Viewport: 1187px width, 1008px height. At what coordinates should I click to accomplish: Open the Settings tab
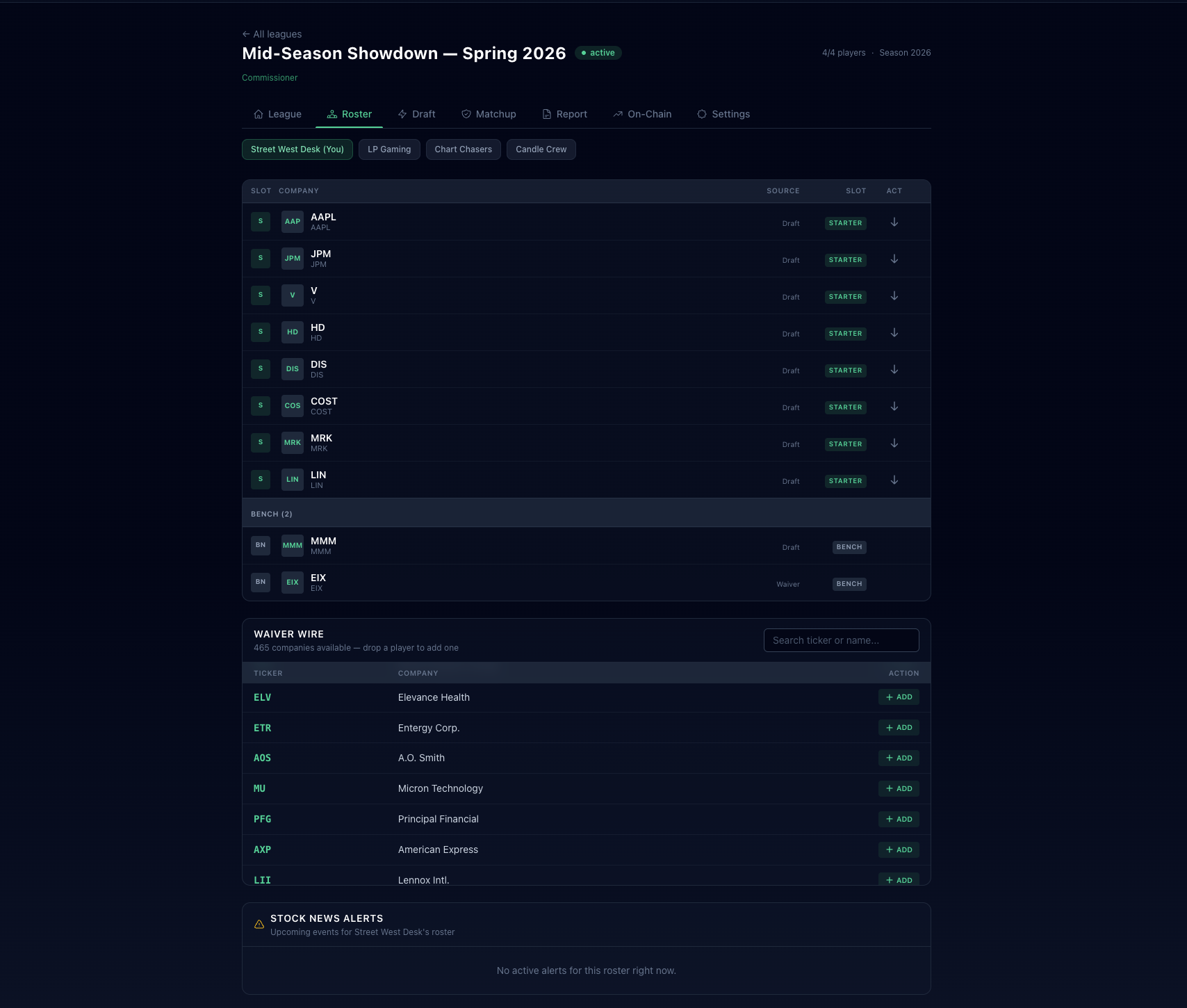click(724, 114)
